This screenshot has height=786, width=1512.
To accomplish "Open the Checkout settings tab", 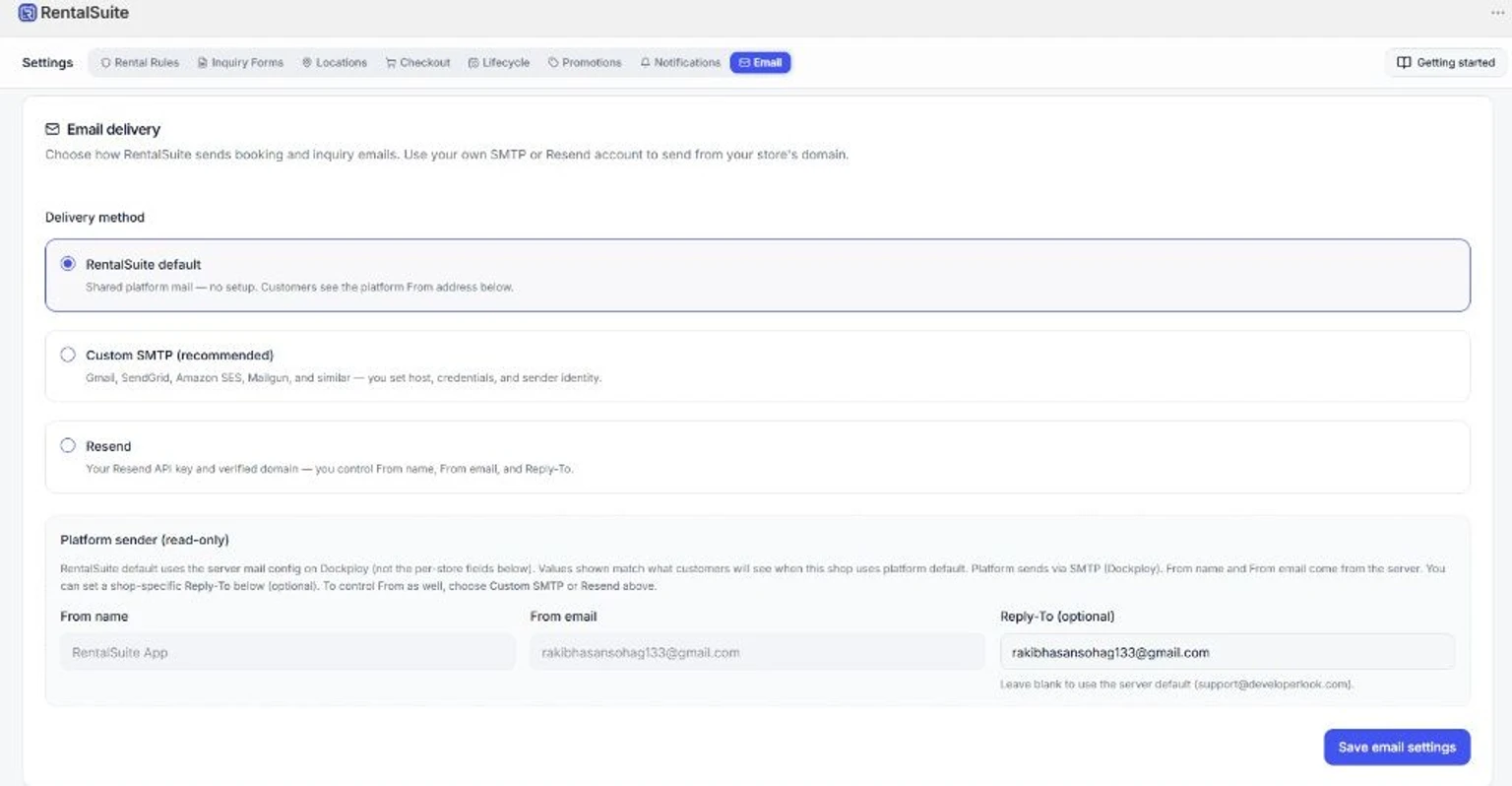I will point(418,62).
